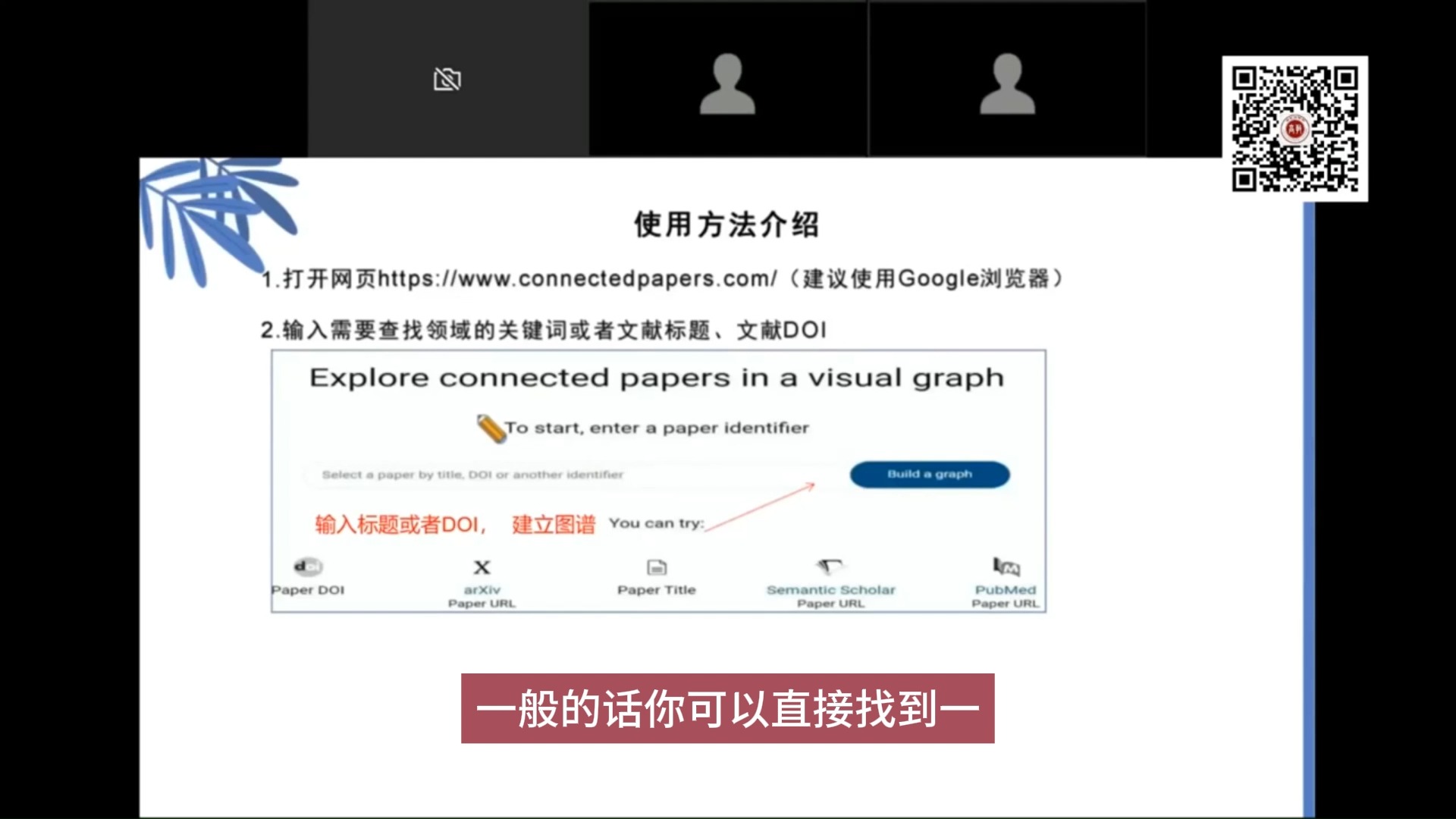Click the Build a graph button
The width and height of the screenshot is (1456, 819).
pos(930,475)
